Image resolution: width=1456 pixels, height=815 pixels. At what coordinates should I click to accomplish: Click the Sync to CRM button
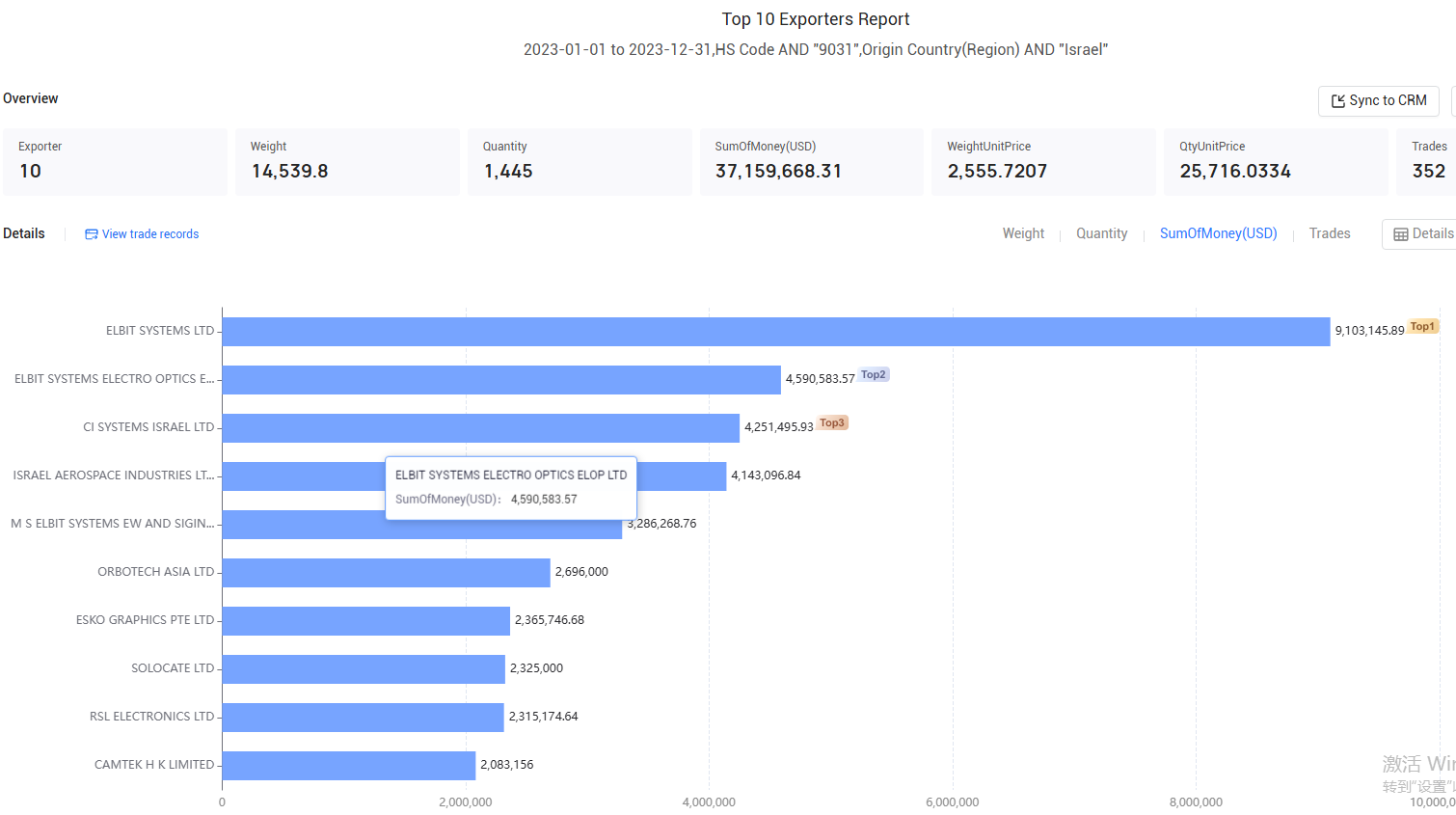point(1378,100)
